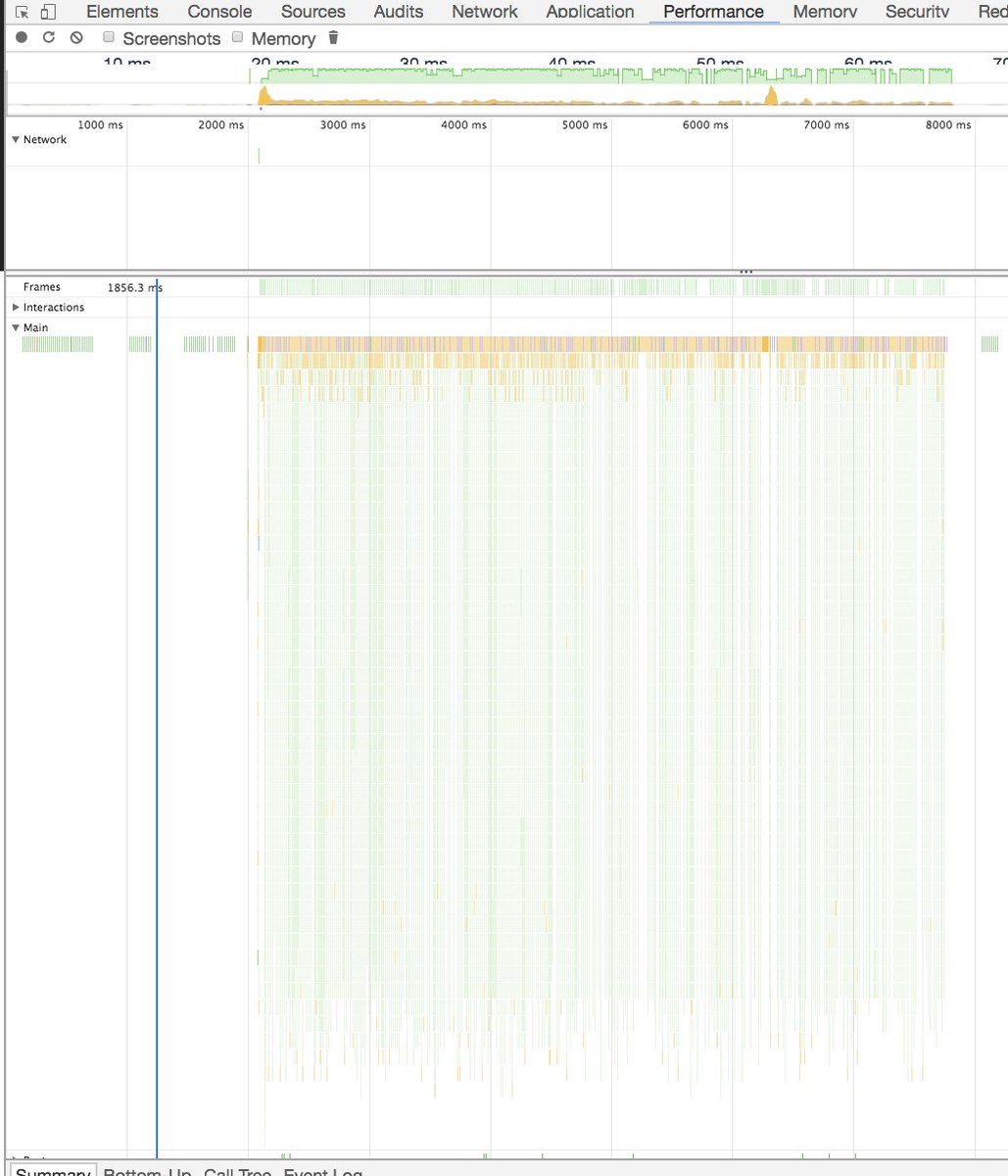Click the three-dot pane resizer handle
Screen dimensions: 1008x1176
[746, 271]
